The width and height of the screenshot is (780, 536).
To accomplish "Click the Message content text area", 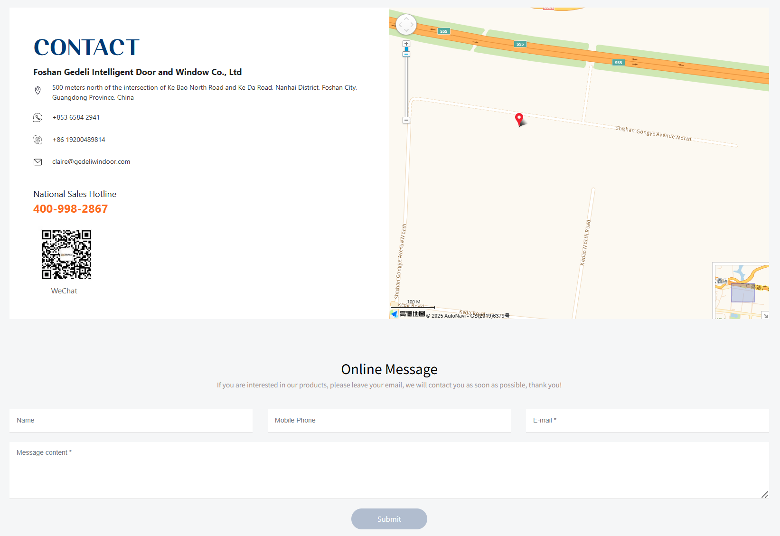I will click(389, 470).
